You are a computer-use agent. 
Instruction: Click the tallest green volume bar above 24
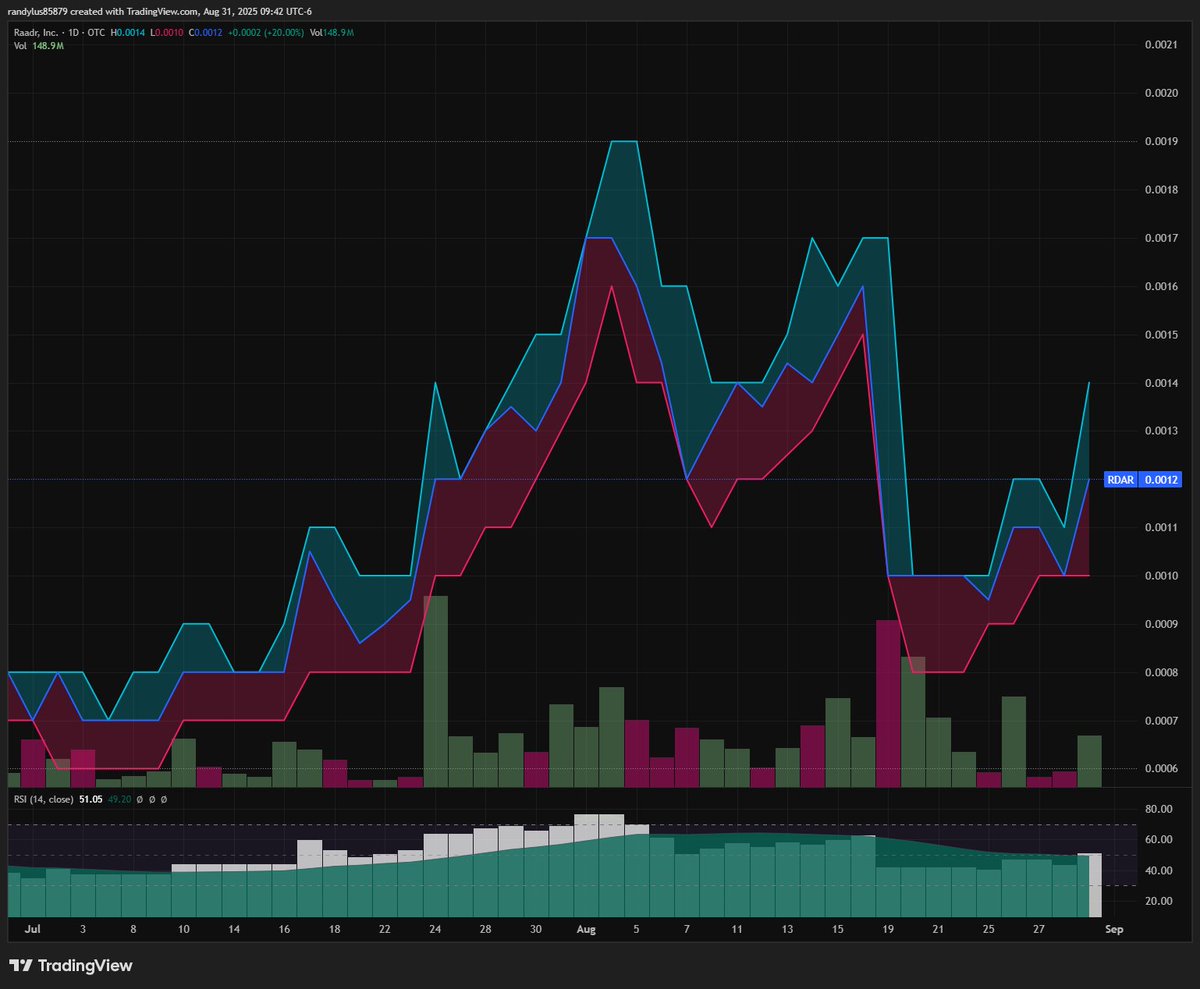click(x=435, y=691)
